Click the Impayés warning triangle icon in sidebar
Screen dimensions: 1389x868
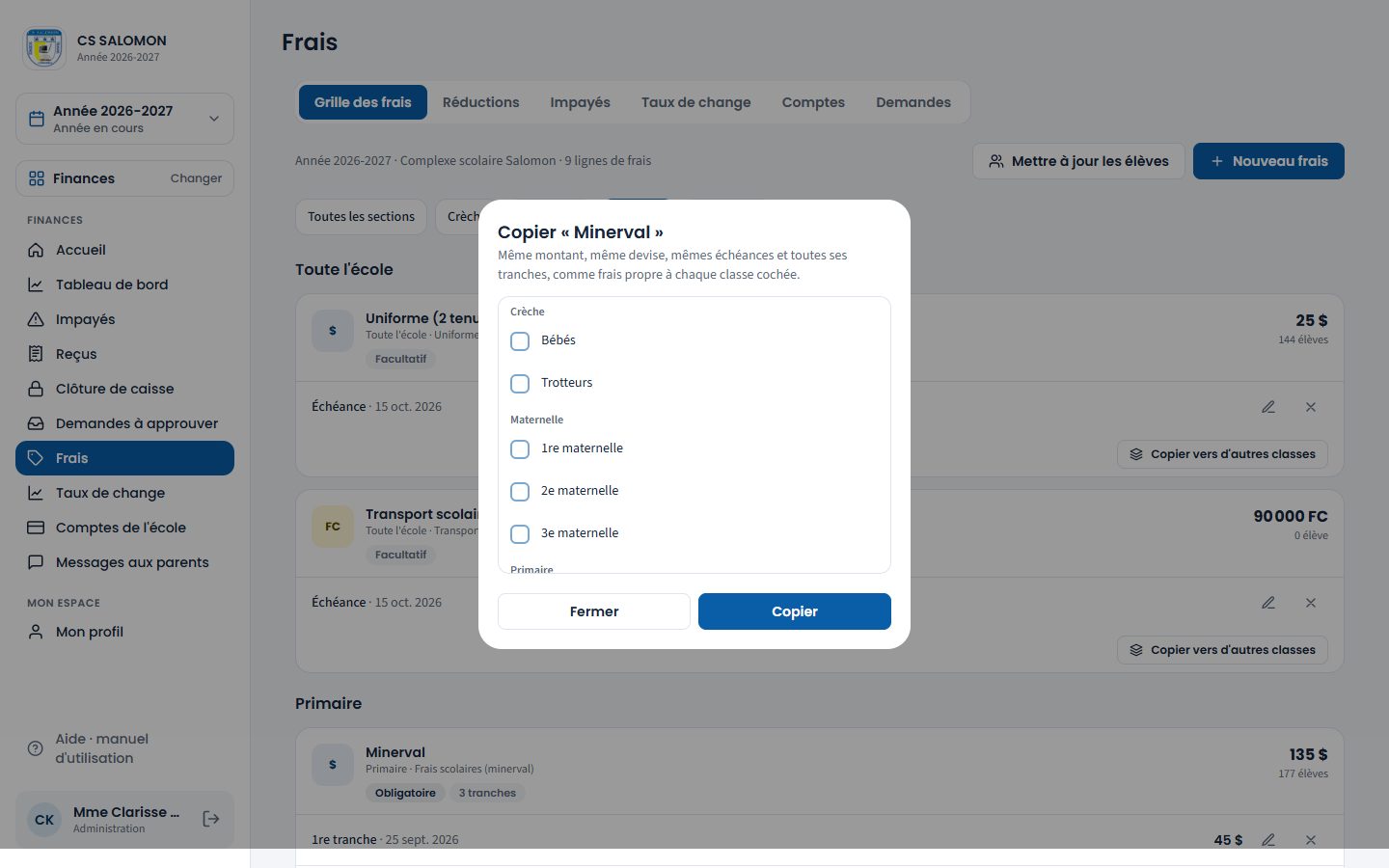point(36,319)
